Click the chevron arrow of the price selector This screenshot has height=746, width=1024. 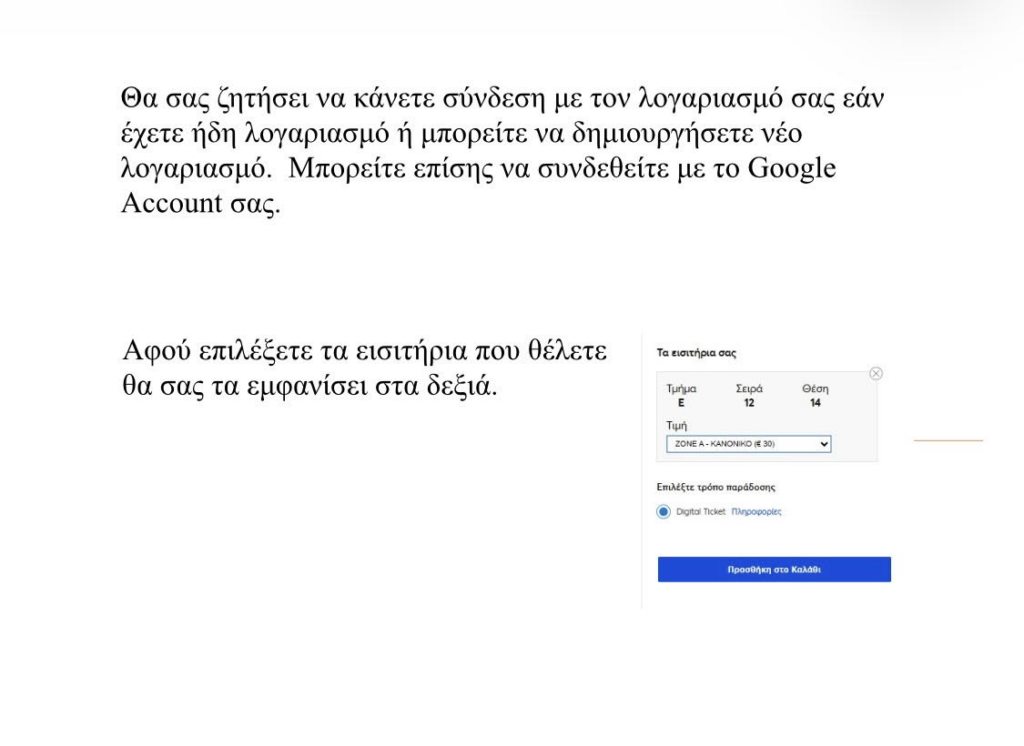click(824, 444)
